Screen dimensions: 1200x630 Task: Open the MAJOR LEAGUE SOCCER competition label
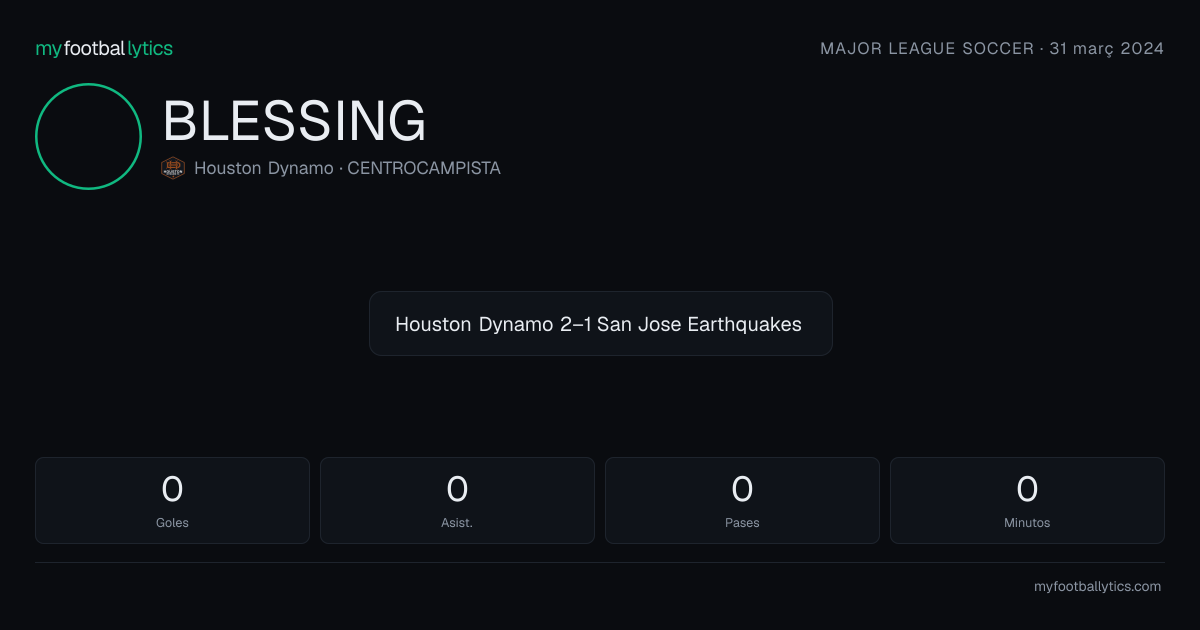point(927,48)
